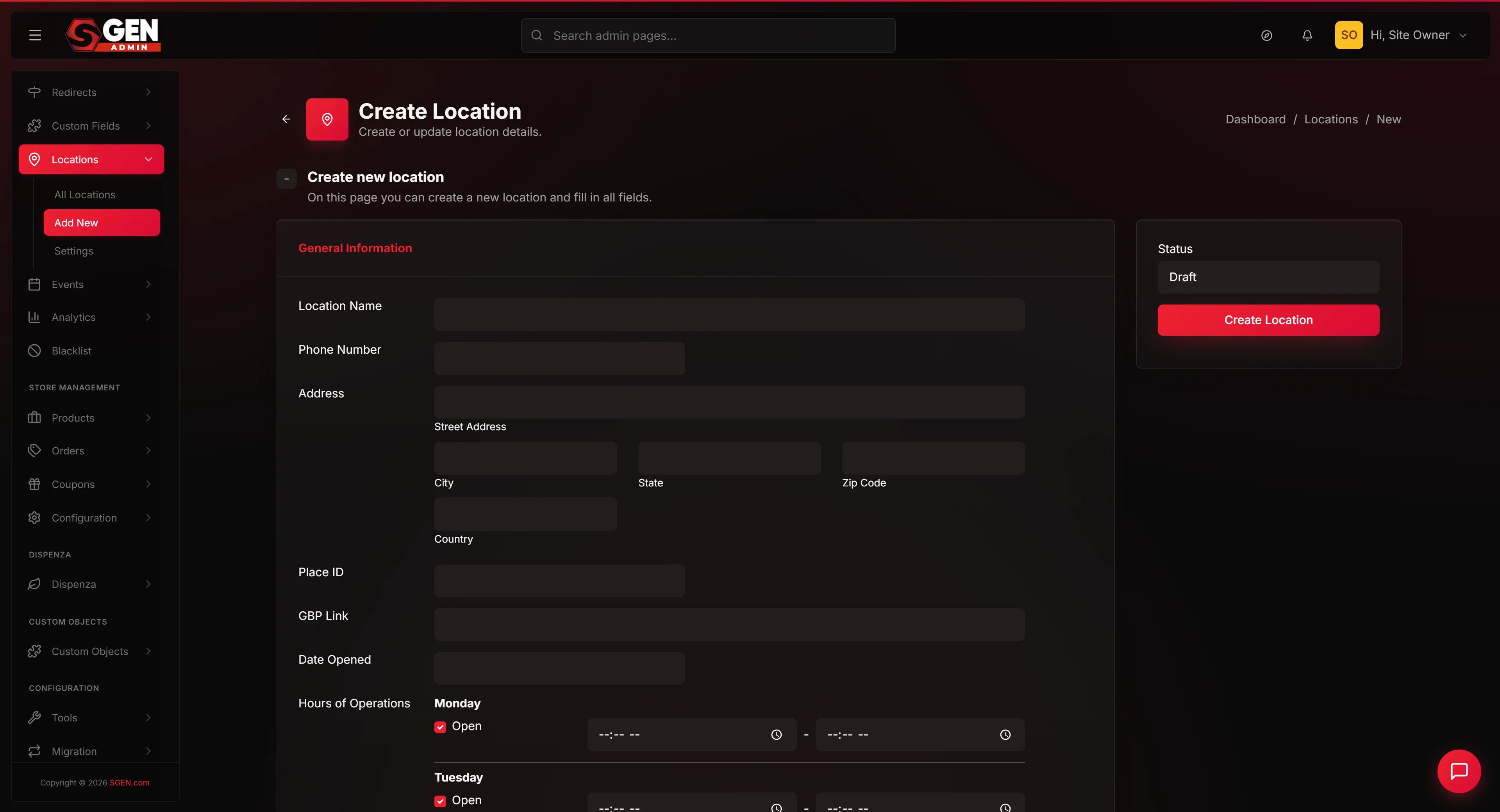Open the Dispenza menu item
Viewport: 1500px width, 812px height.
tap(91, 584)
